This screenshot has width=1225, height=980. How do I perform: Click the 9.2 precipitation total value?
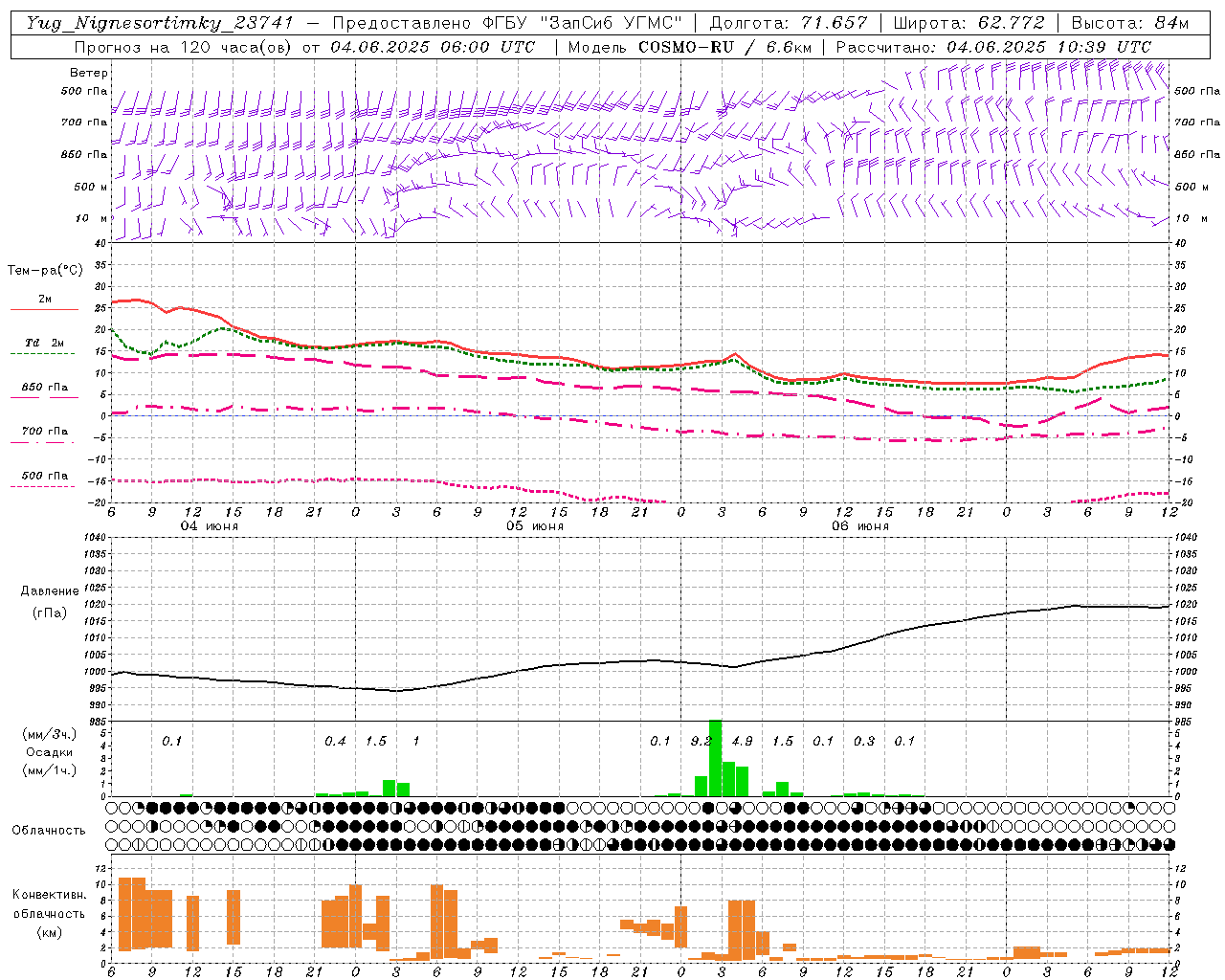[701, 741]
